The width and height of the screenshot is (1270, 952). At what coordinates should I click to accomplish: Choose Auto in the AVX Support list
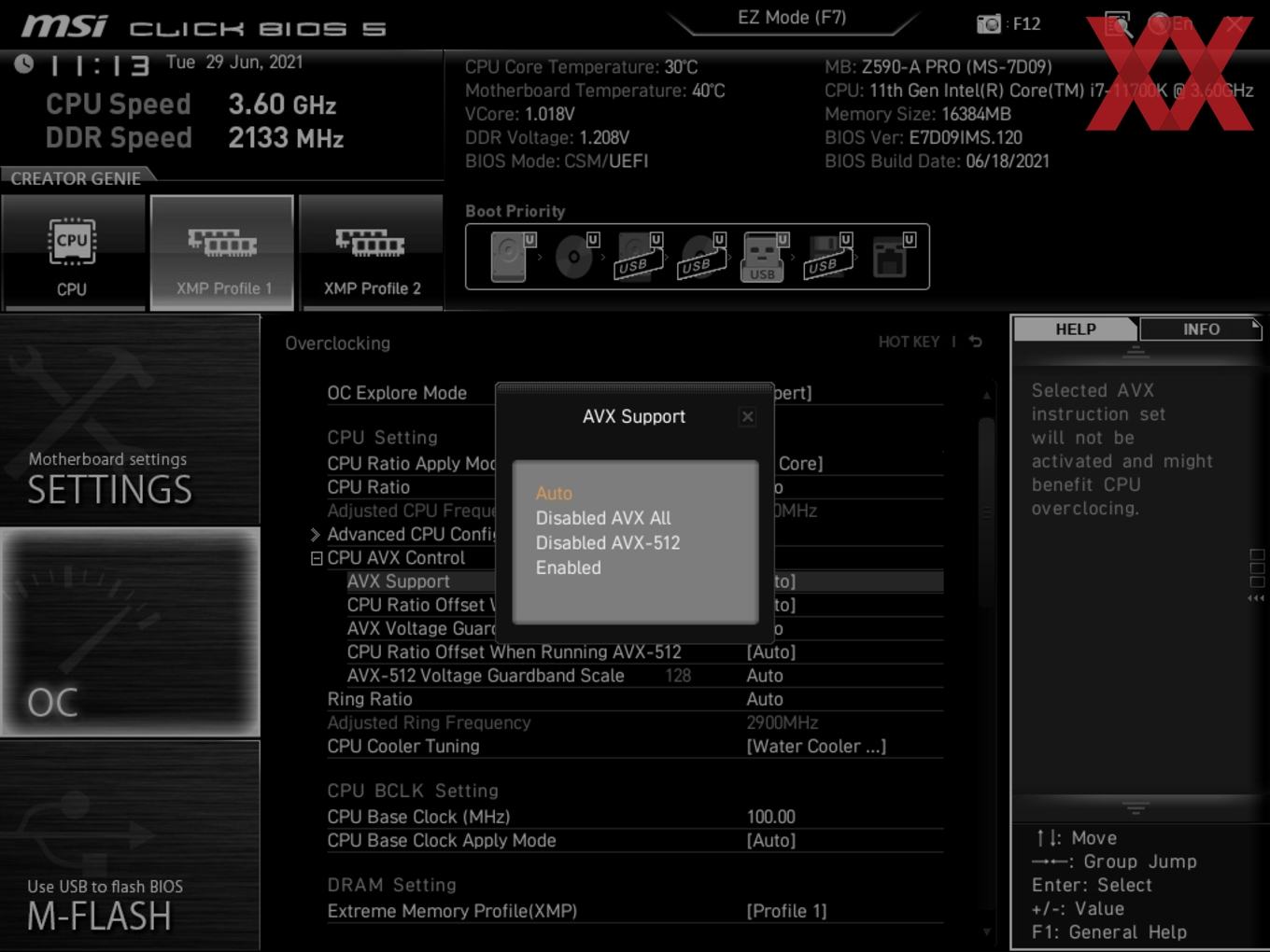click(x=554, y=493)
